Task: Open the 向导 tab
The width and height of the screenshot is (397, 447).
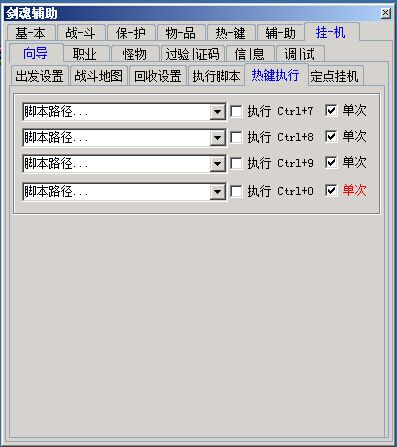Action: (36, 53)
